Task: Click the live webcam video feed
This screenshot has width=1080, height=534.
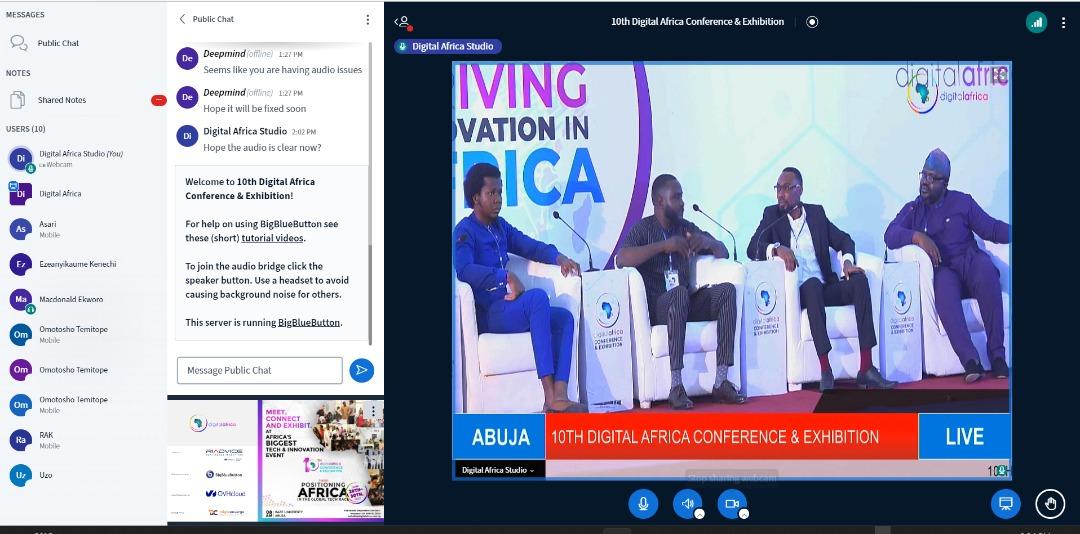Action: click(x=731, y=270)
